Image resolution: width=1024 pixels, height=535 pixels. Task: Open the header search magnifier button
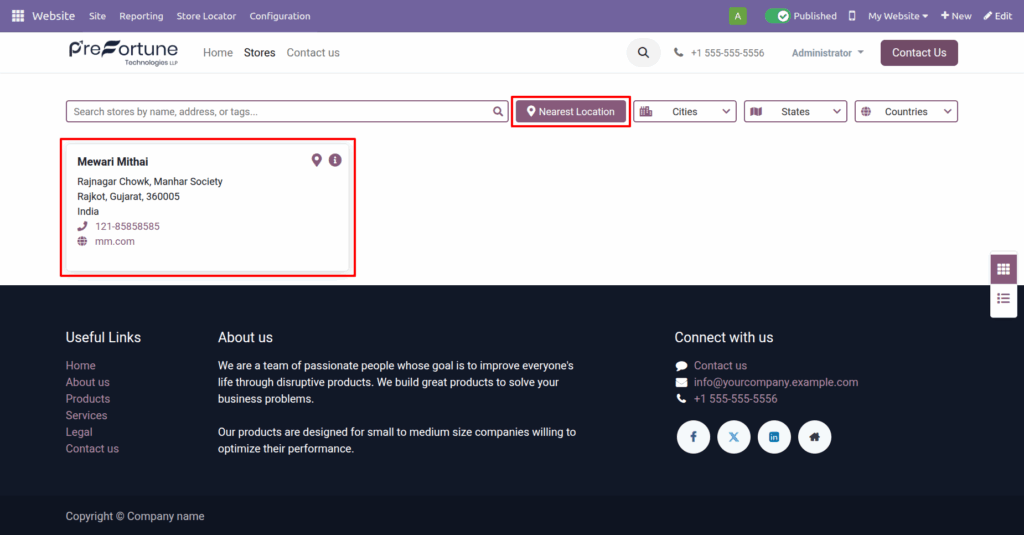pyautogui.click(x=643, y=53)
